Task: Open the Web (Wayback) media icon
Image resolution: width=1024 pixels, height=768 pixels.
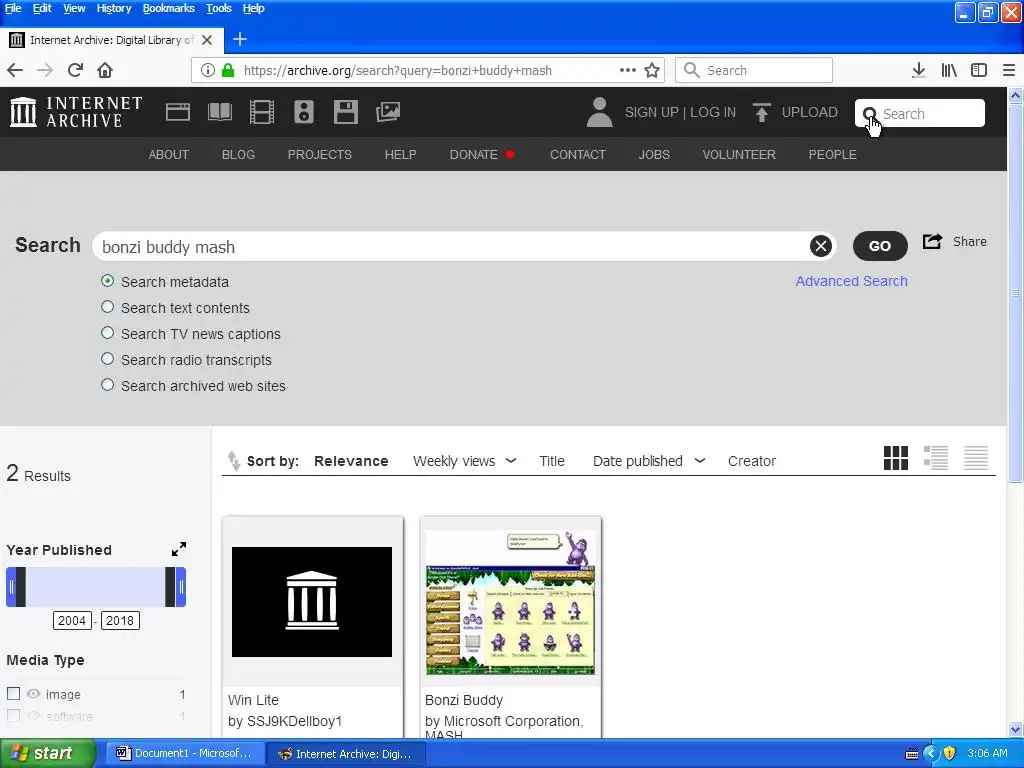Action: (x=178, y=112)
